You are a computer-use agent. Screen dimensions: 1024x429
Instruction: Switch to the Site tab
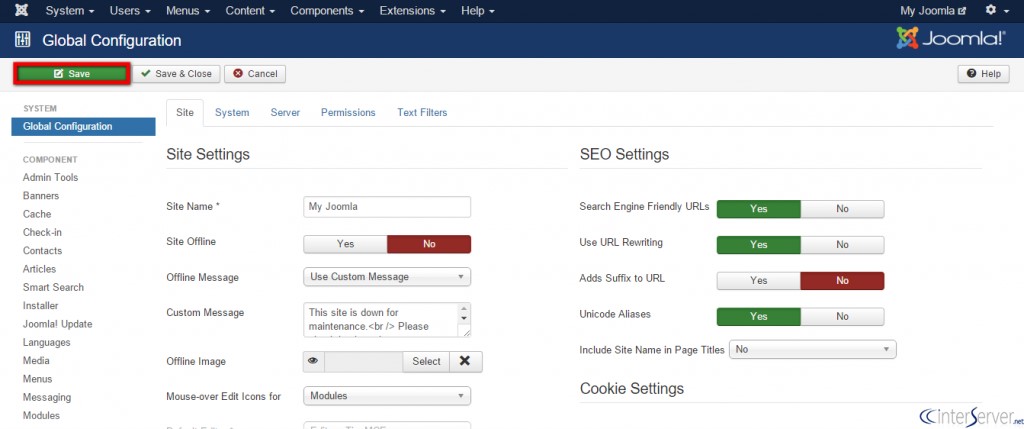pos(185,112)
